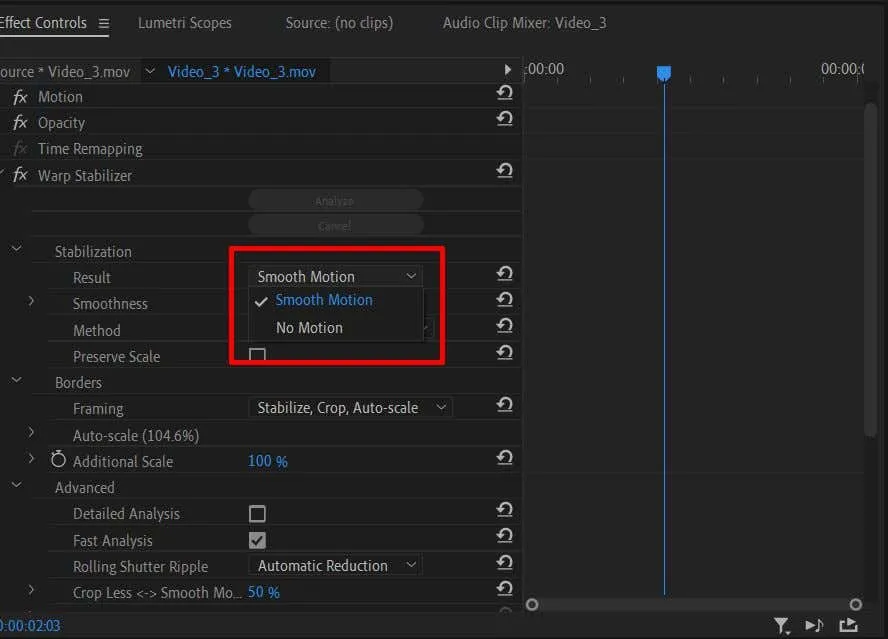Reset the Warp Stabilizer effect
Image resolution: width=888 pixels, height=639 pixels.
pyautogui.click(x=505, y=172)
